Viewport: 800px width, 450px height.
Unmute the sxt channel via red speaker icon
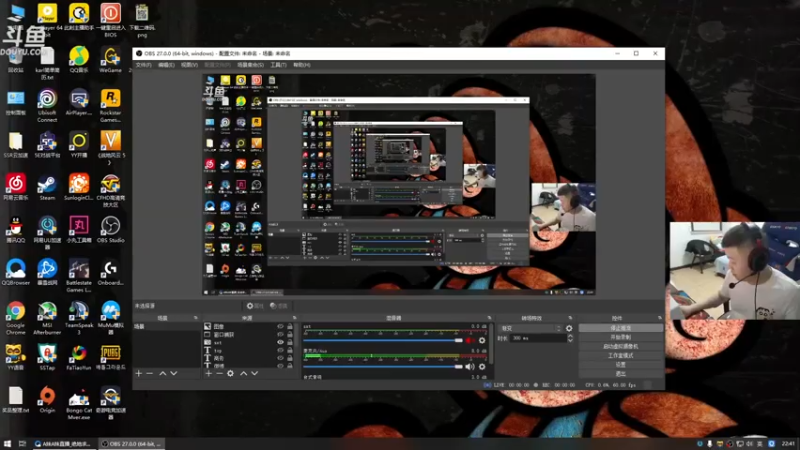[469, 340]
